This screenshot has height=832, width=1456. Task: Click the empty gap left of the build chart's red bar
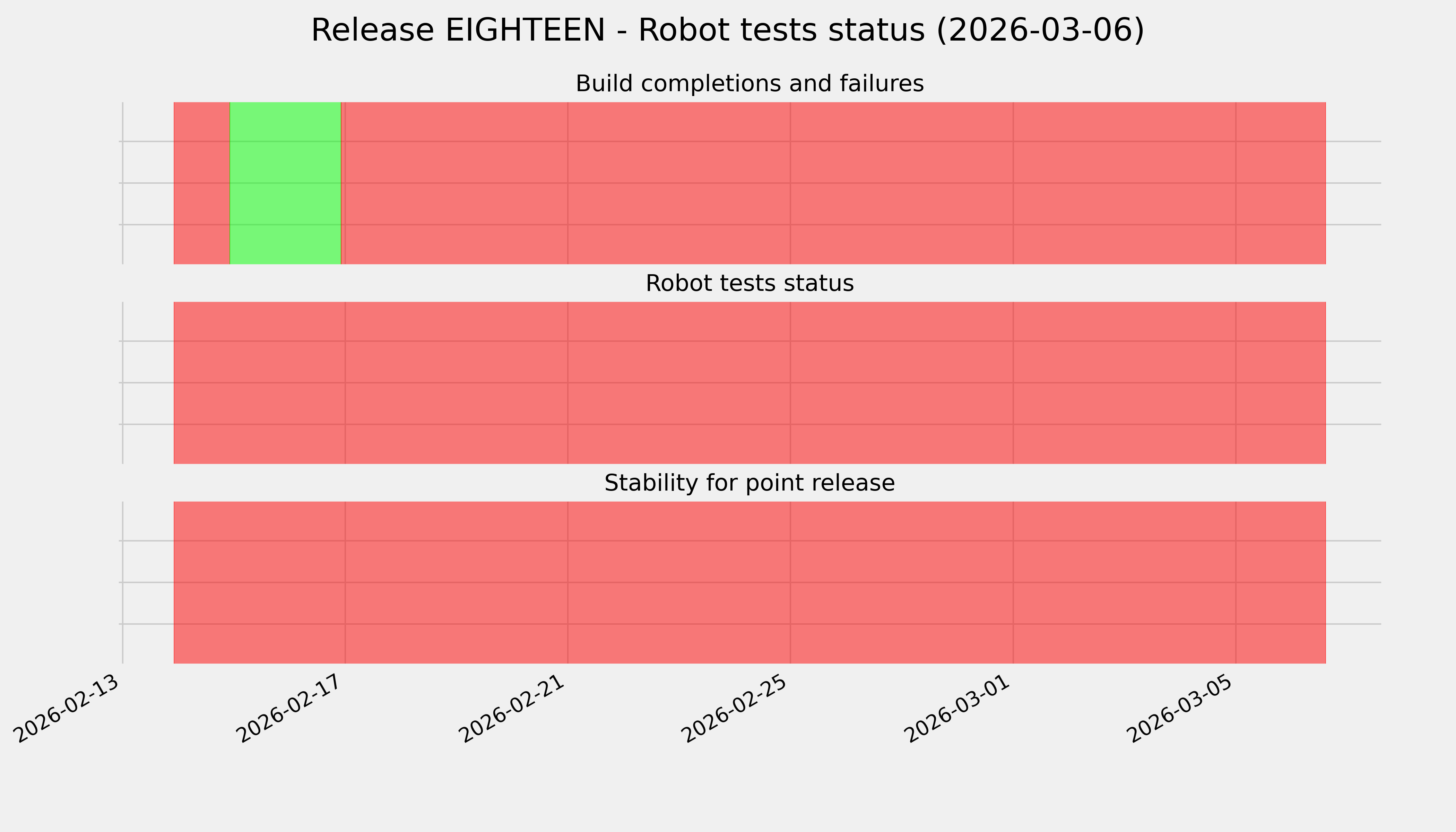[148, 183]
